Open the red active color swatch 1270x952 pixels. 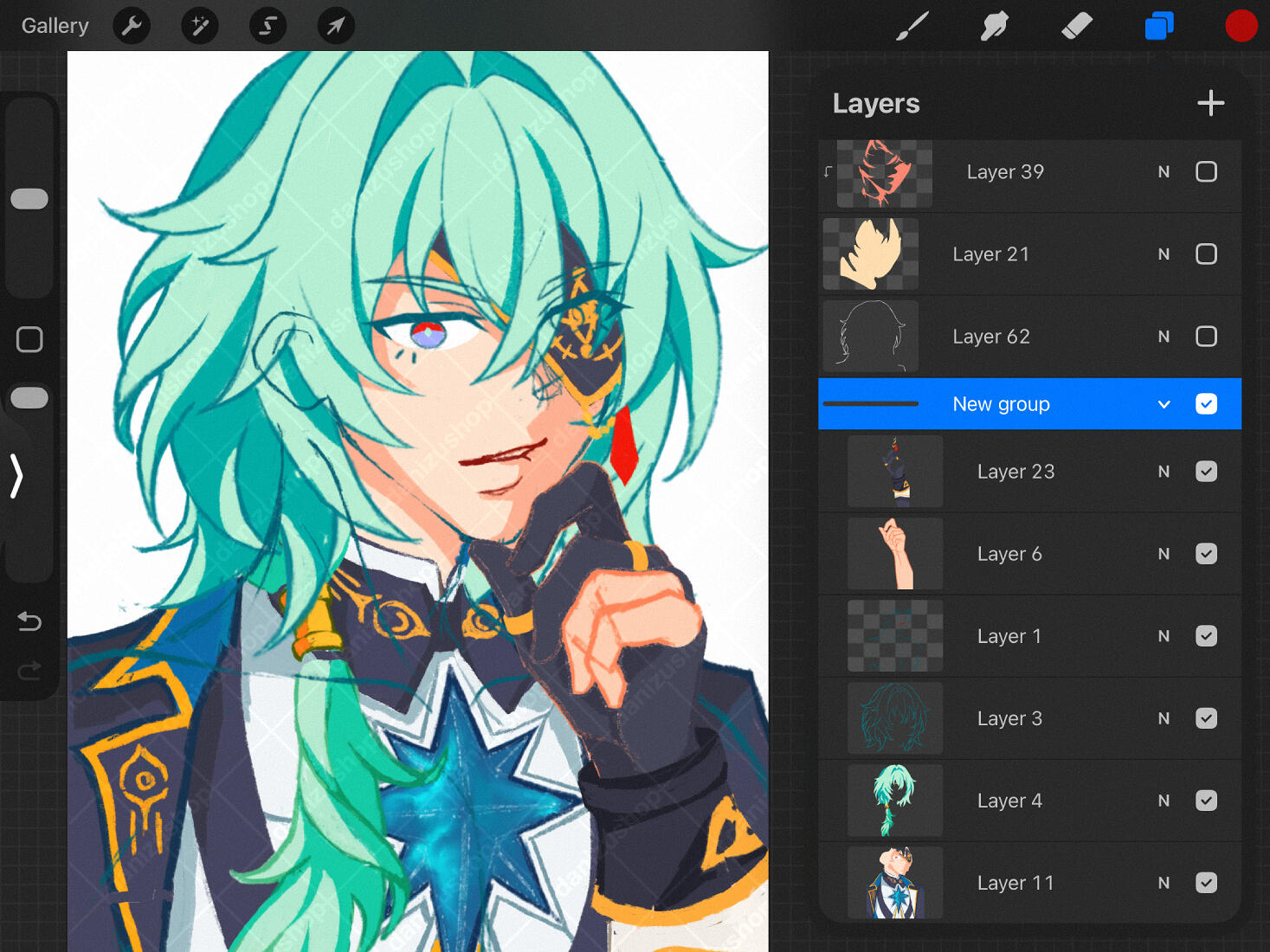pyautogui.click(x=1241, y=26)
